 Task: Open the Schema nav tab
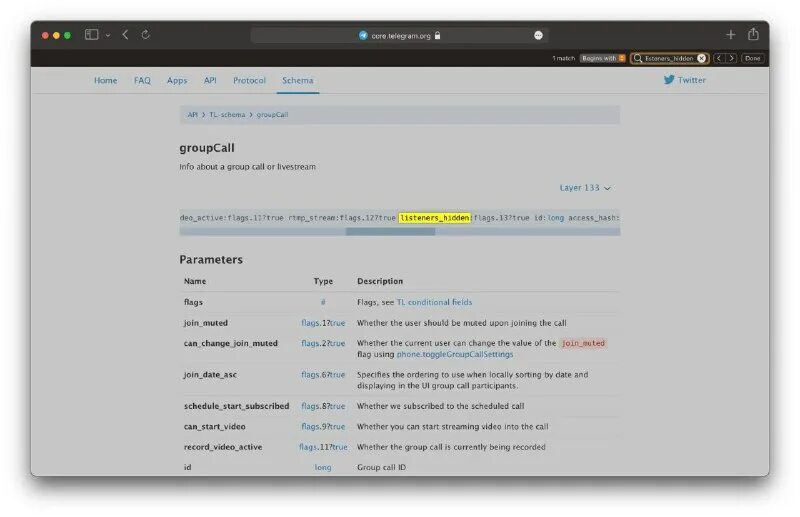tap(298, 80)
